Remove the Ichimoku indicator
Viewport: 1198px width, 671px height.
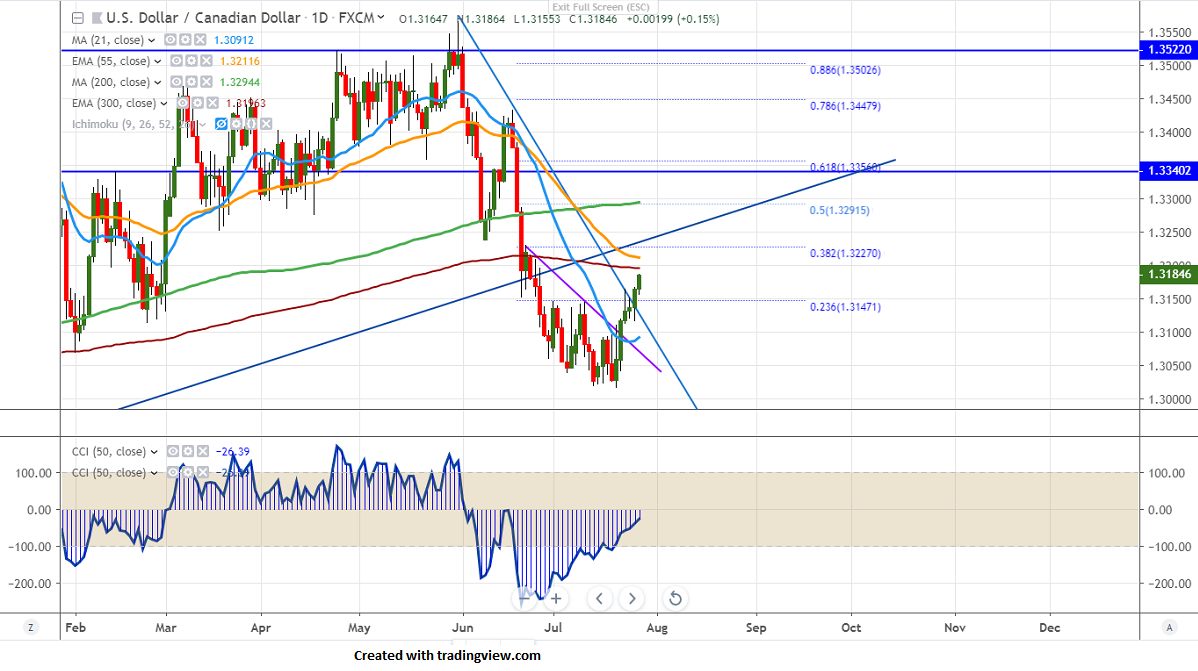(x=266, y=124)
